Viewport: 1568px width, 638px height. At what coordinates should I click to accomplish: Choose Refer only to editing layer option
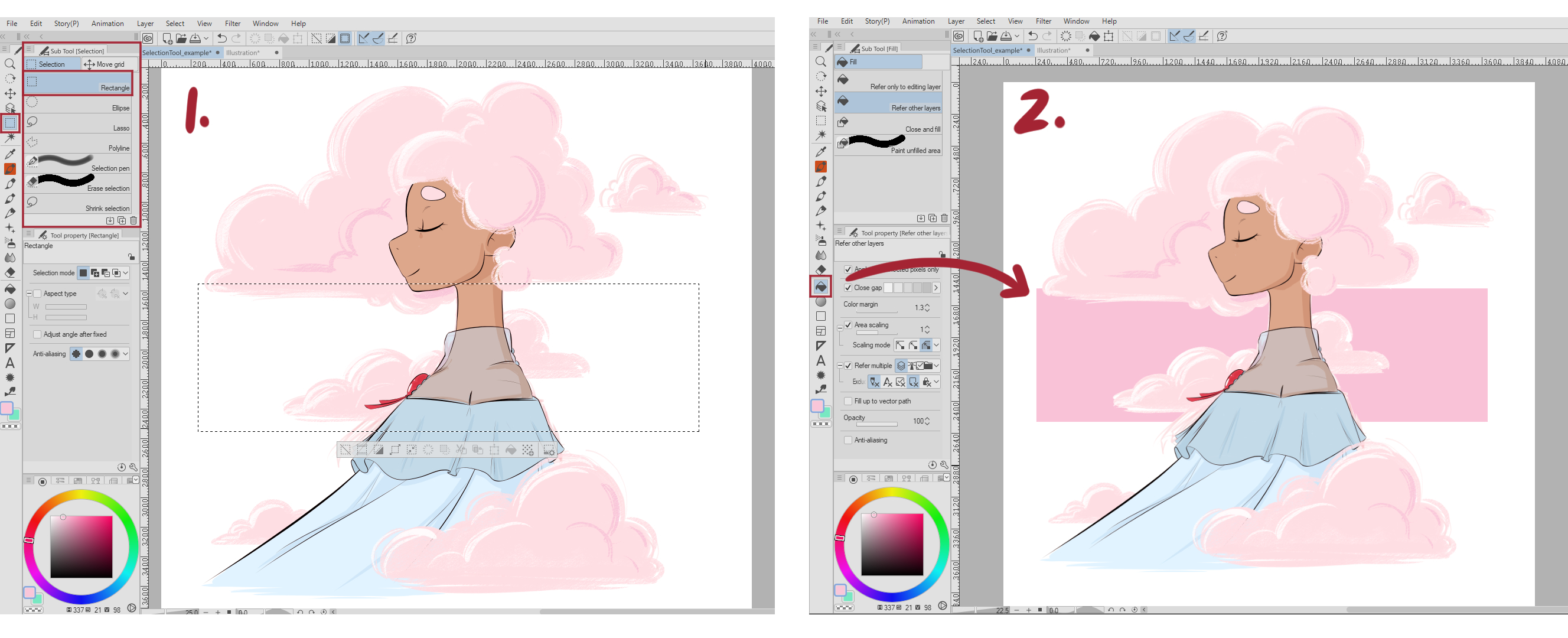tap(888, 82)
